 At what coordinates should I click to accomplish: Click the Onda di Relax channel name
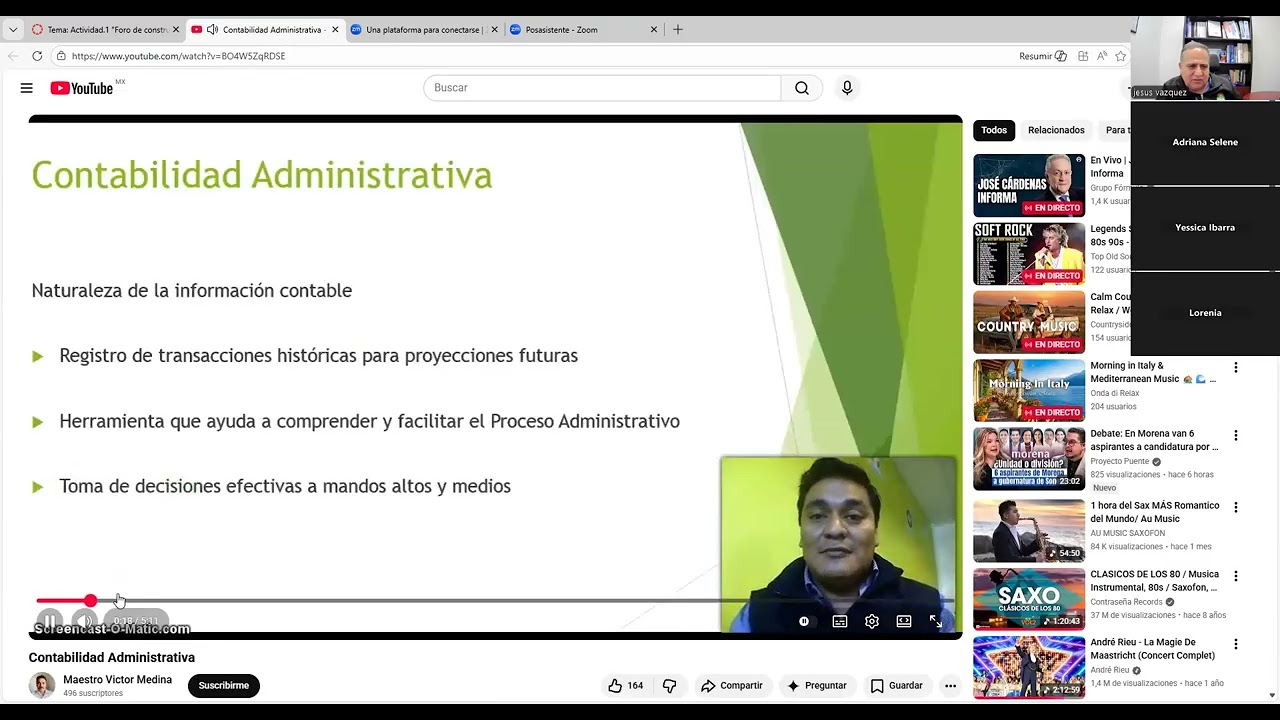click(x=1115, y=394)
